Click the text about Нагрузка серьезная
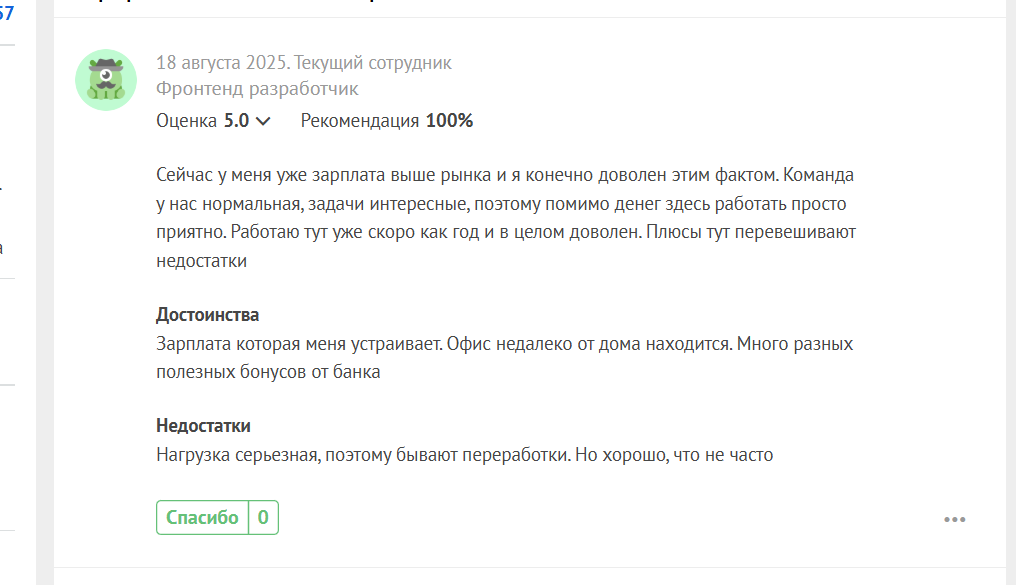The height and width of the screenshot is (585, 1016). point(465,455)
